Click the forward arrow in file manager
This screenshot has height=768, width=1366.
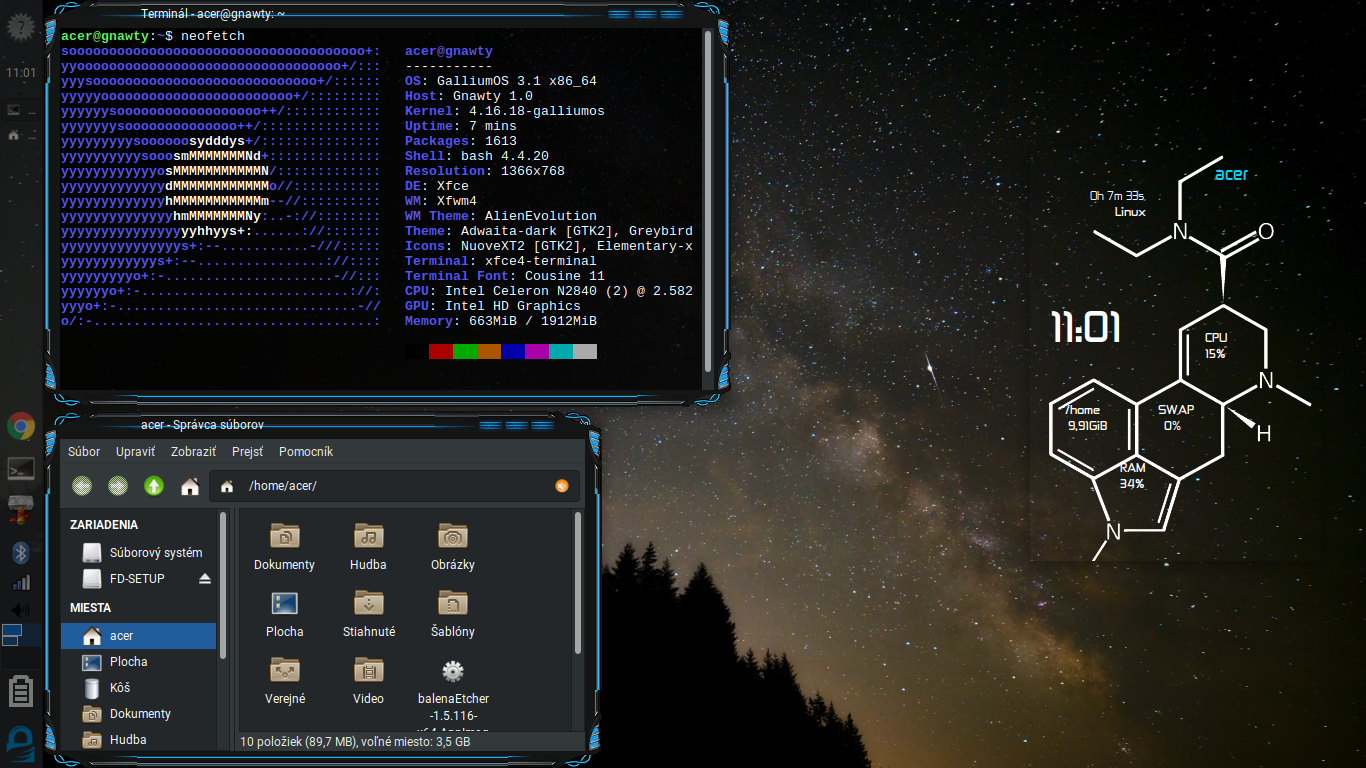click(x=118, y=486)
